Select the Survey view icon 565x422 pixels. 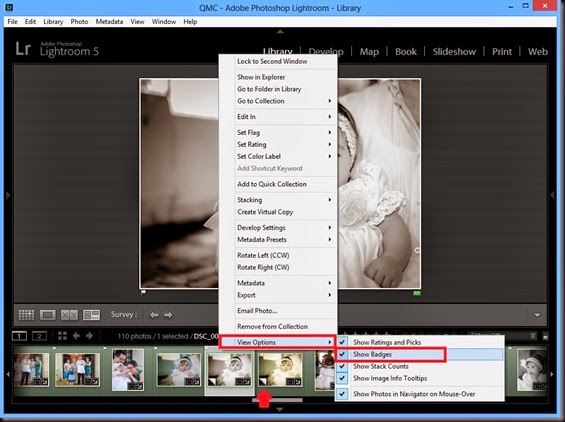tap(91, 315)
